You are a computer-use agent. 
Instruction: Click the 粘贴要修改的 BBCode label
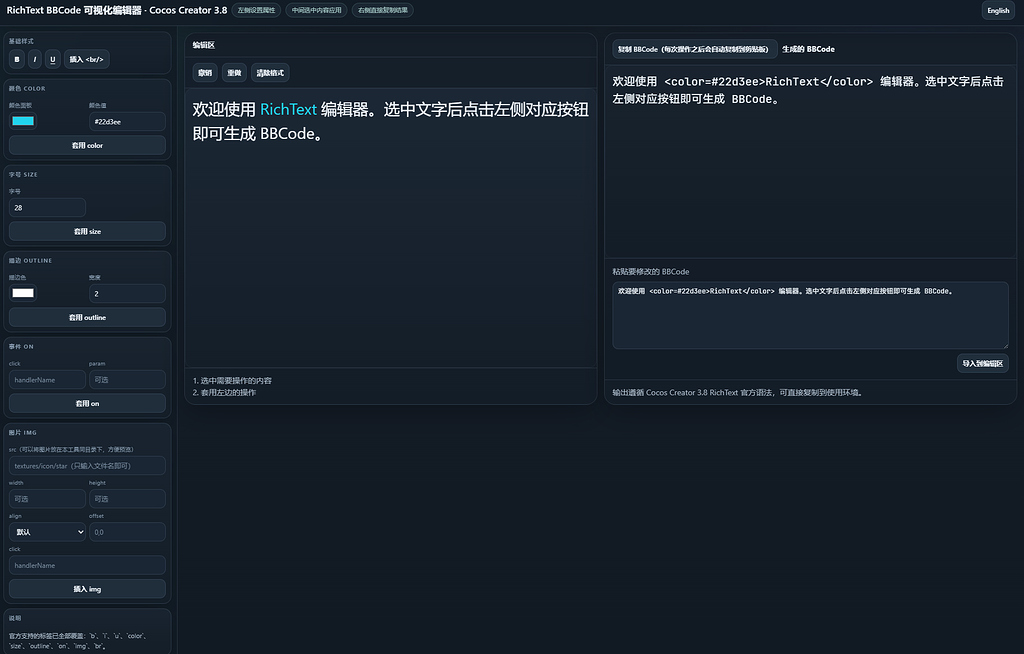point(650,272)
